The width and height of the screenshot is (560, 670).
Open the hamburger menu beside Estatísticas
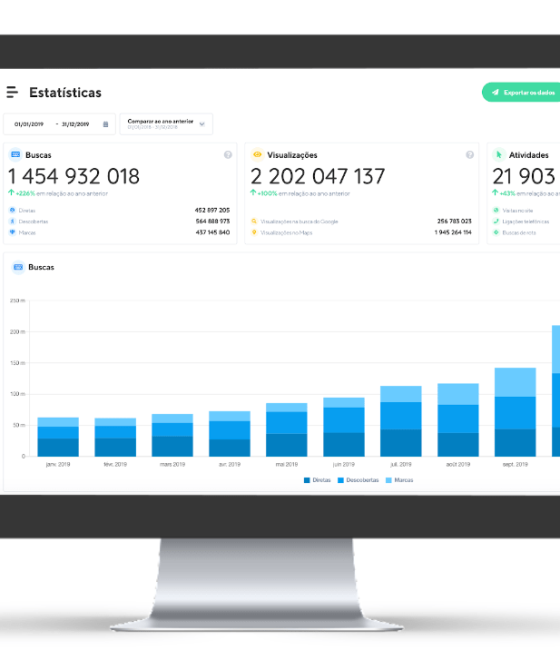(x=12, y=92)
